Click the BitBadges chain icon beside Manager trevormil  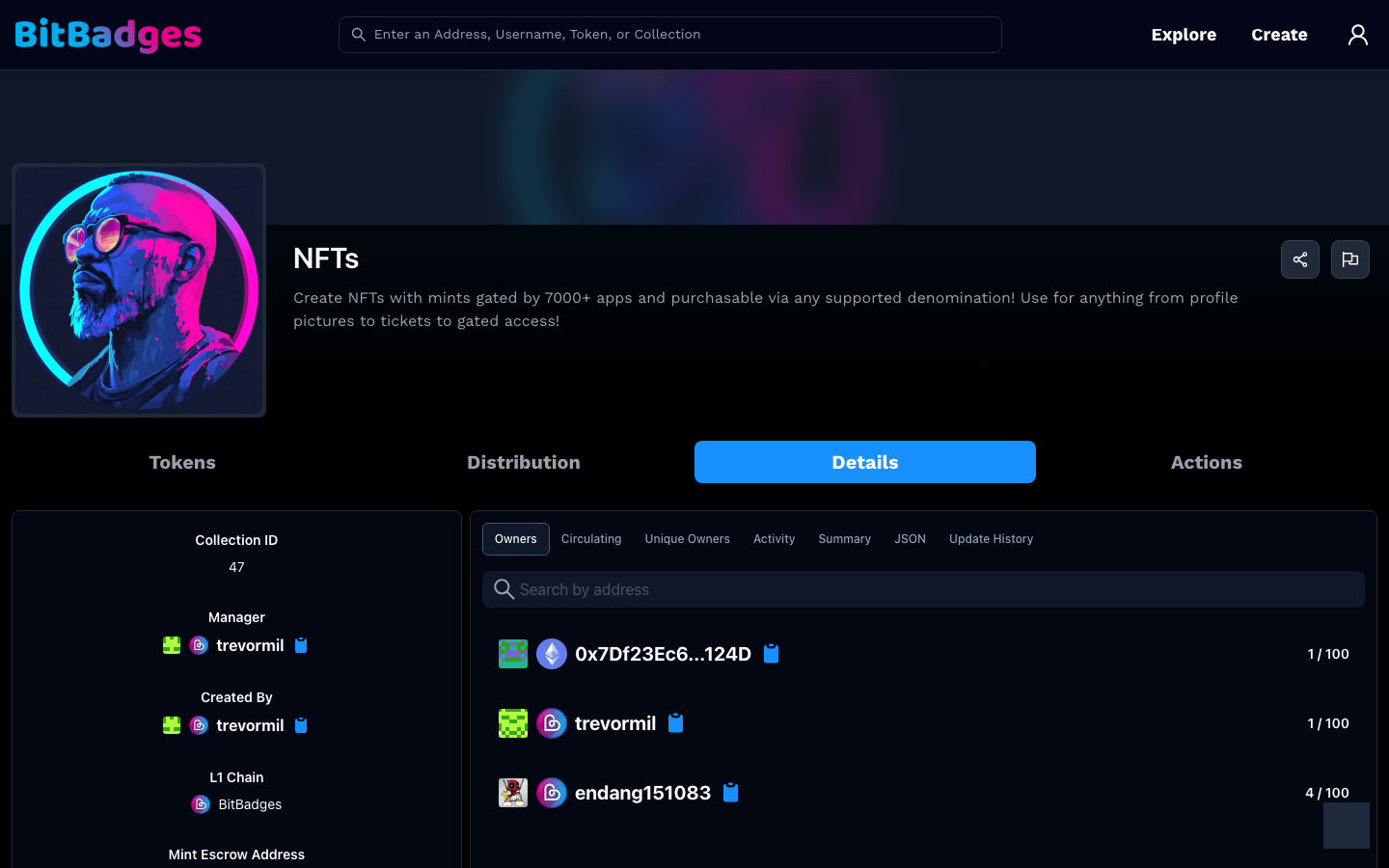click(199, 645)
